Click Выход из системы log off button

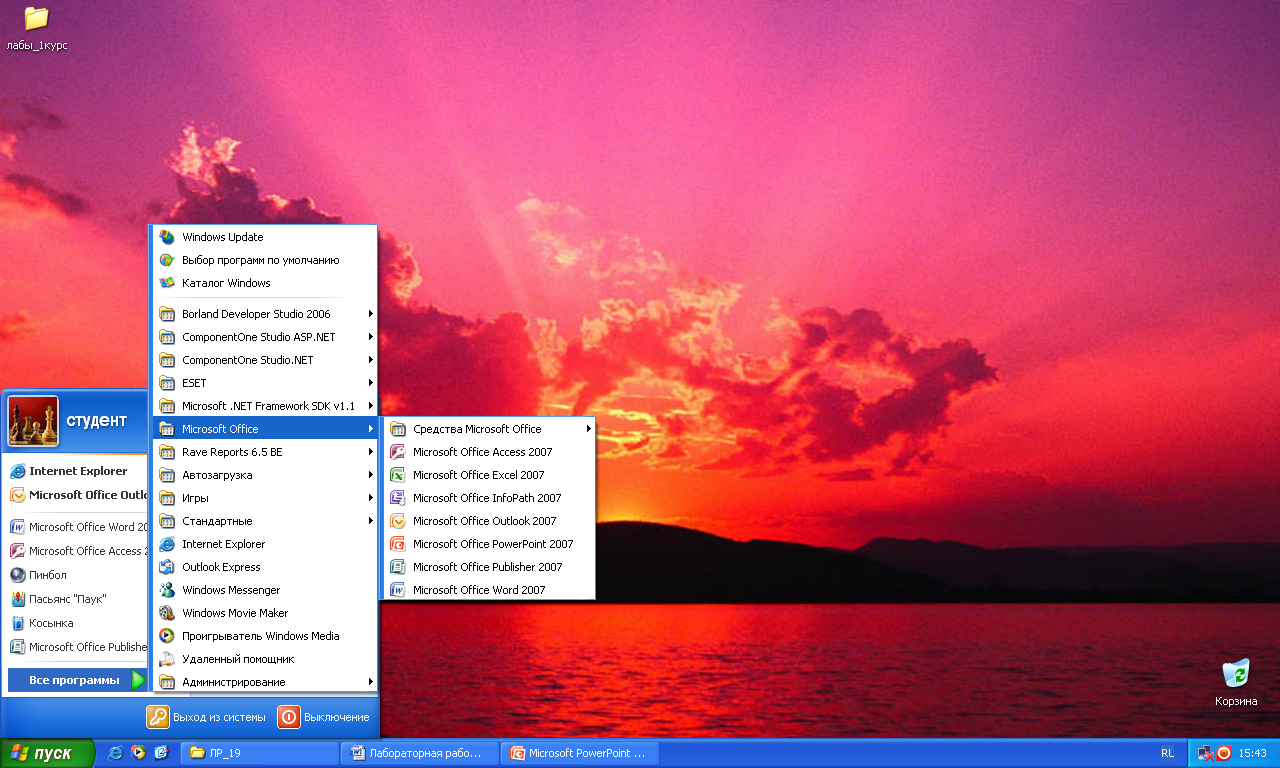(x=207, y=717)
